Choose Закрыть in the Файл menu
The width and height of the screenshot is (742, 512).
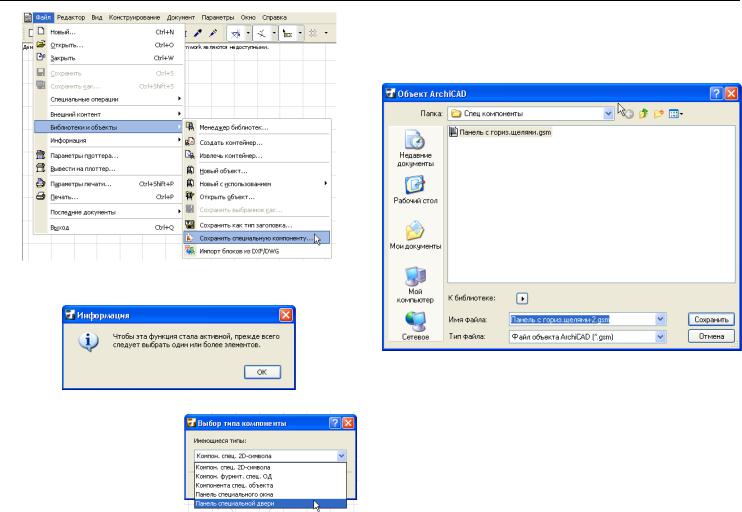click(x=108, y=58)
